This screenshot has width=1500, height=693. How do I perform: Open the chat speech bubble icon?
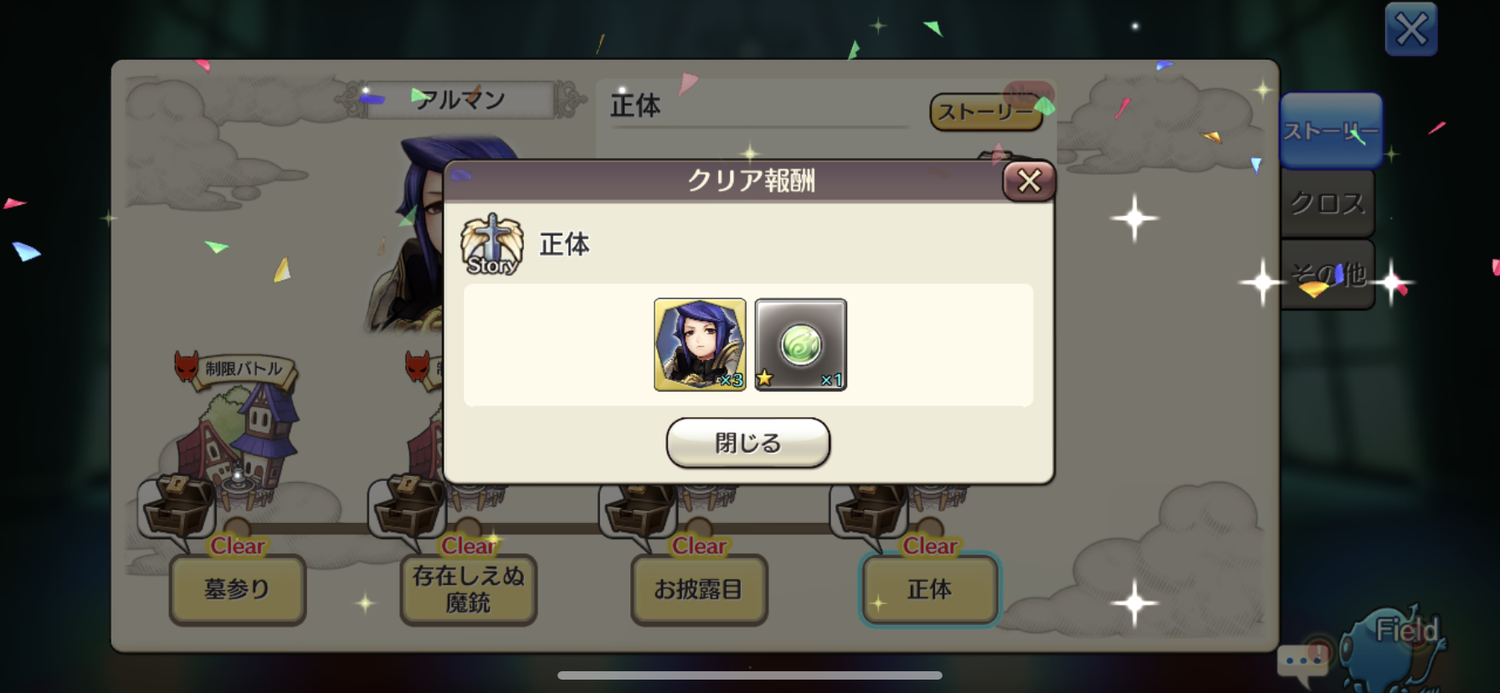tap(1301, 661)
